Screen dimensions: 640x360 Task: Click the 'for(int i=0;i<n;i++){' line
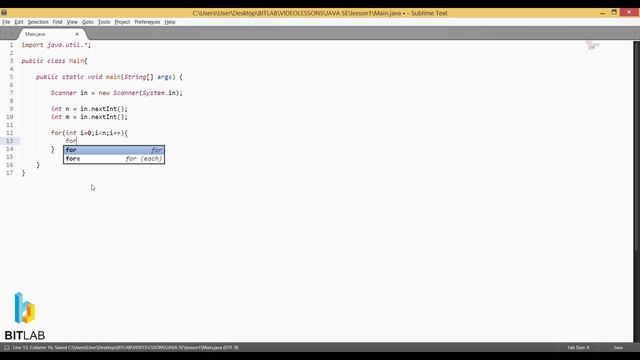point(89,133)
